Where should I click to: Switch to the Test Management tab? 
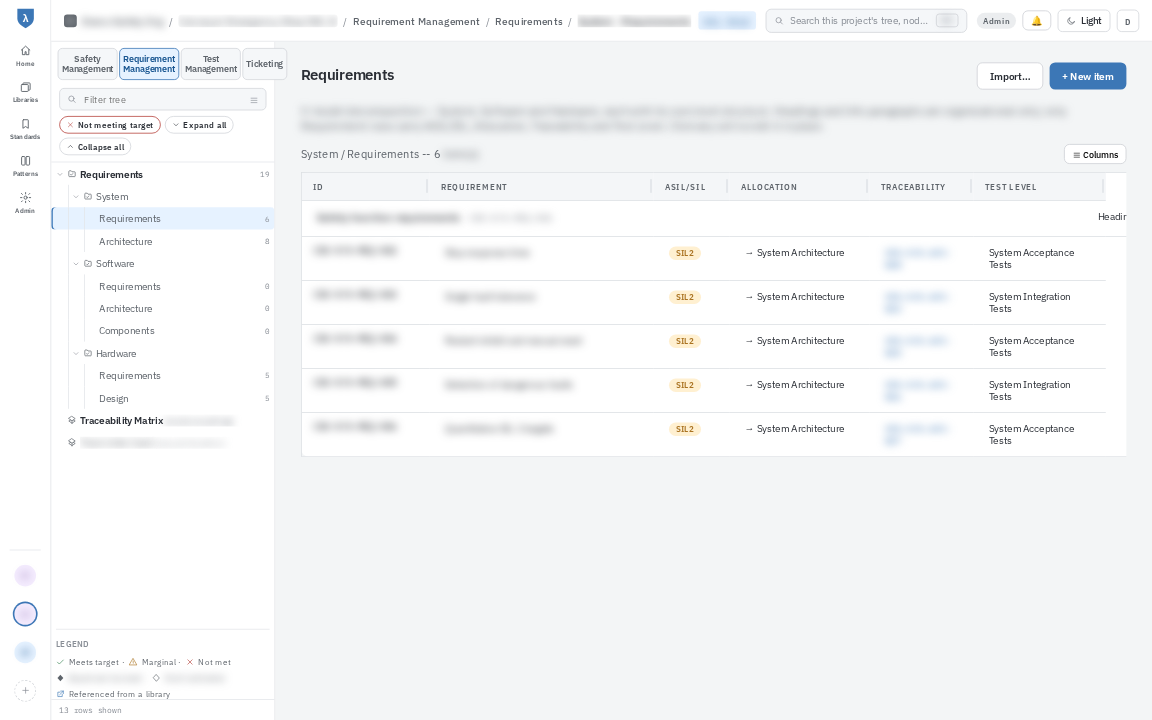(x=211, y=64)
